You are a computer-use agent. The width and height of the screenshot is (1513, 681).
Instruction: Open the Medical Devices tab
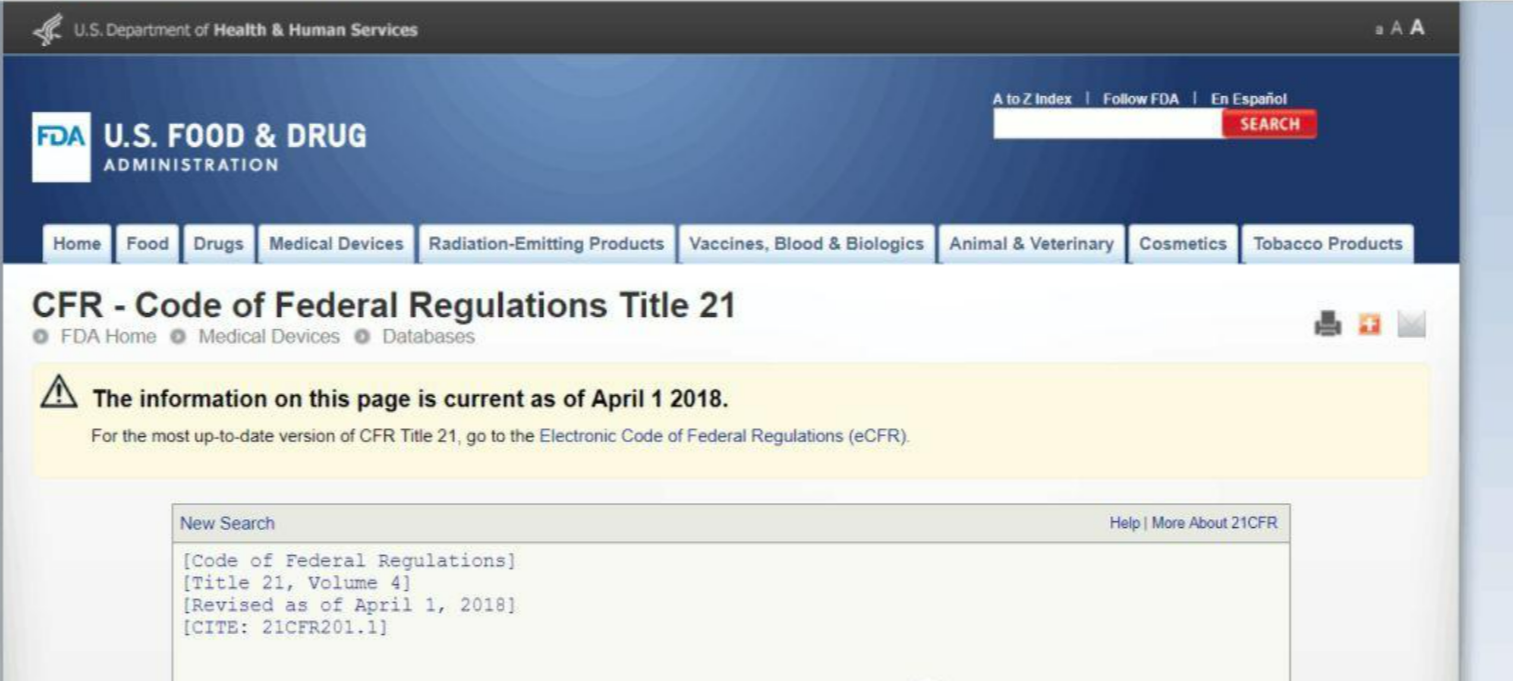pos(336,244)
